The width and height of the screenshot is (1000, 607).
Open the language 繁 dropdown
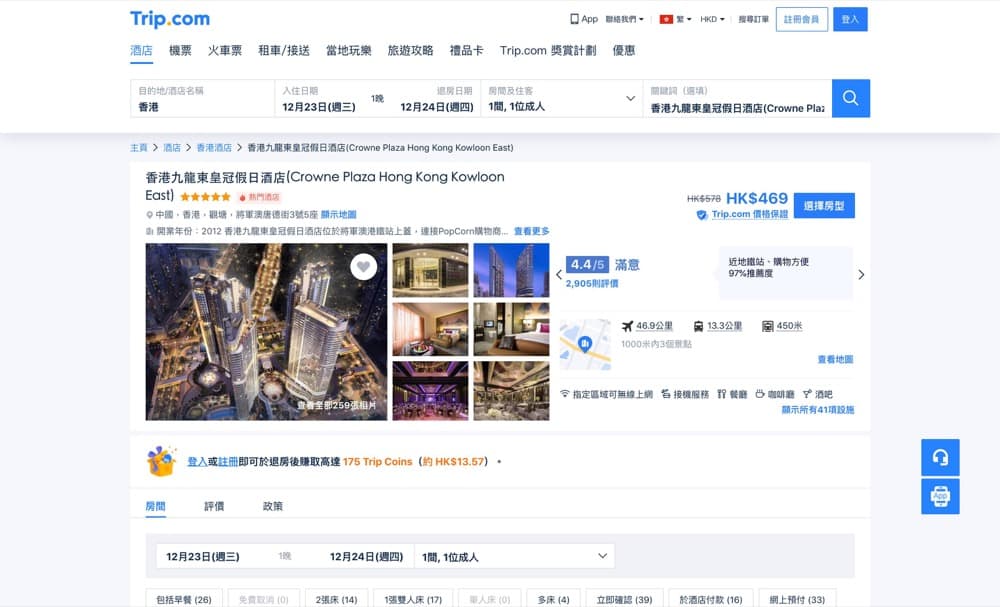point(684,19)
